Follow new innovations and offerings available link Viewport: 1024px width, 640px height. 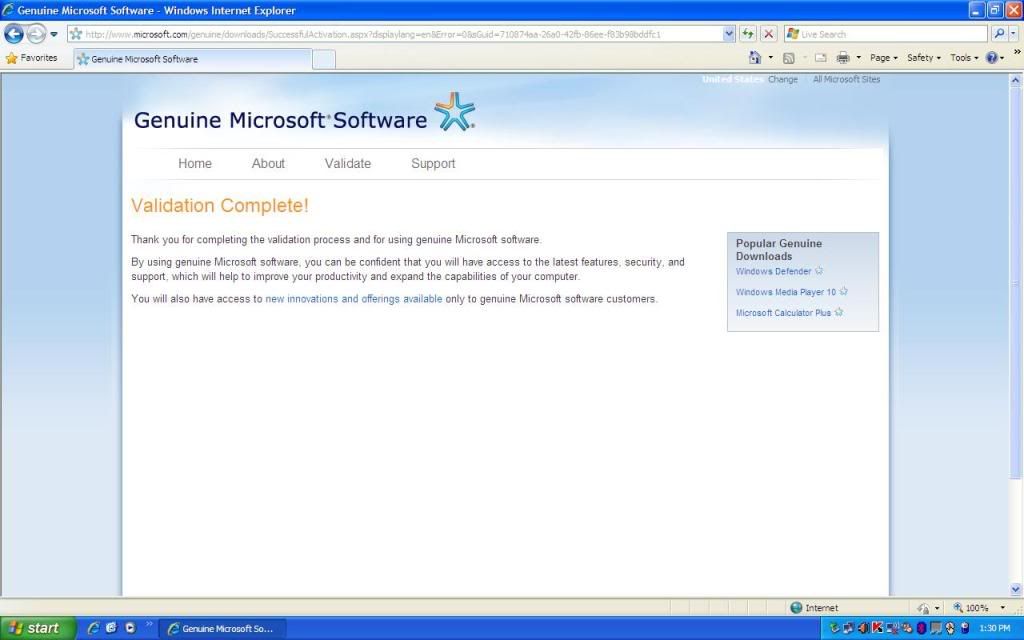(353, 298)
